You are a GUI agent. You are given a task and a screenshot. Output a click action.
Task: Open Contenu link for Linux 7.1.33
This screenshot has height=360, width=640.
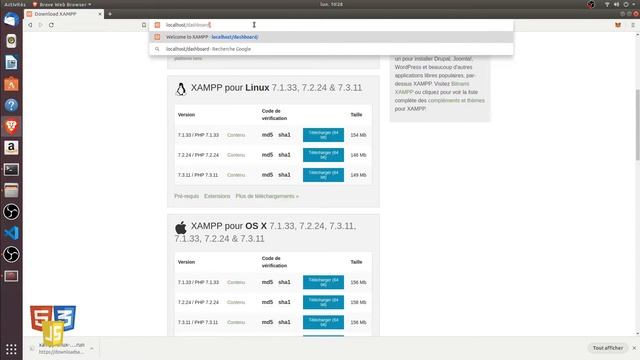coord(236,135)
